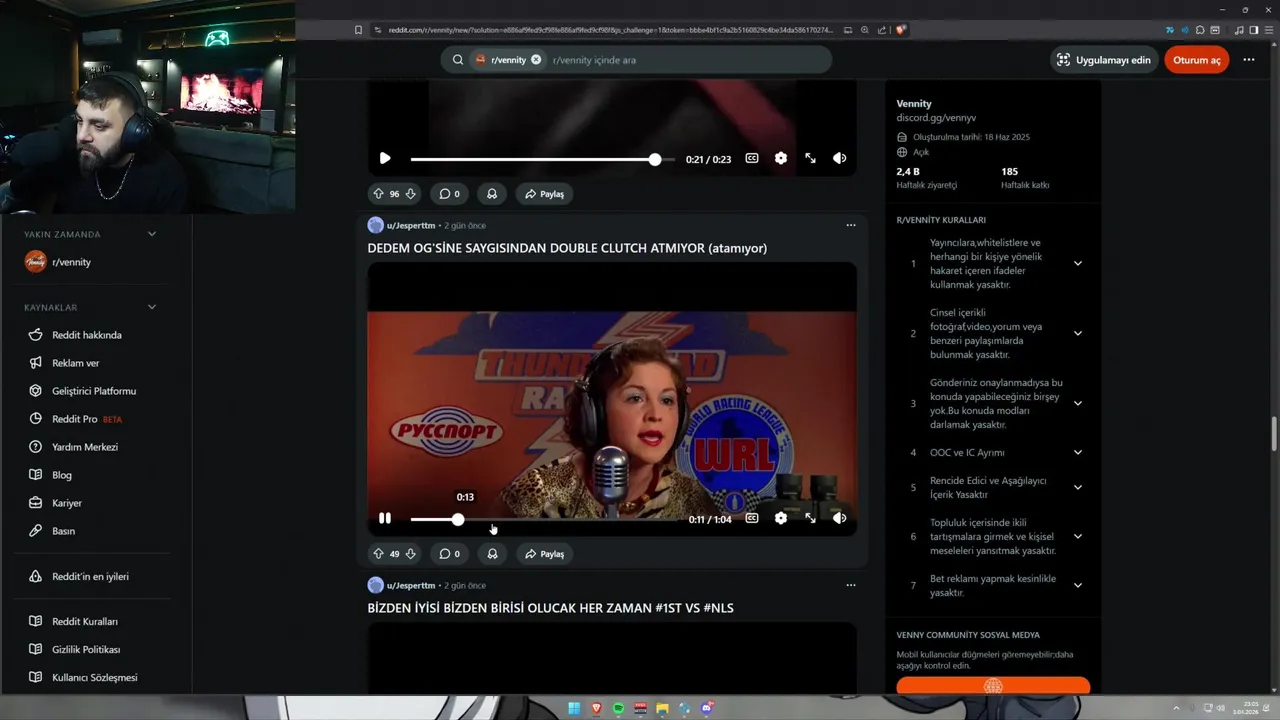The width and height of the screenshot is (1280, 720).
Task: Click the search magnifier icon
Action: [x=458, y=60]
